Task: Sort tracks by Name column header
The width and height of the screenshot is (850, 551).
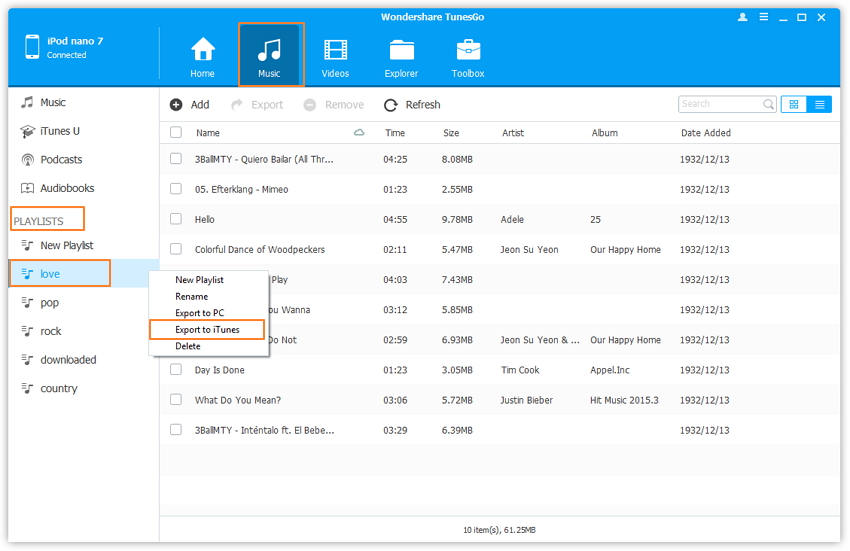Action: point(208,133)
